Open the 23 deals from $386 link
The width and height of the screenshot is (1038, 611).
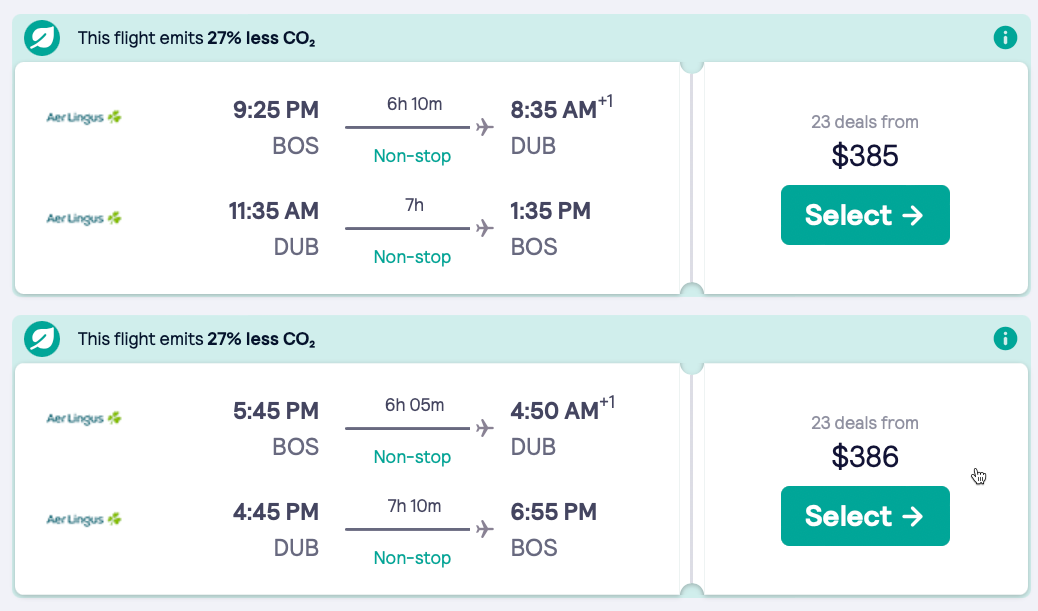(864, 423)
